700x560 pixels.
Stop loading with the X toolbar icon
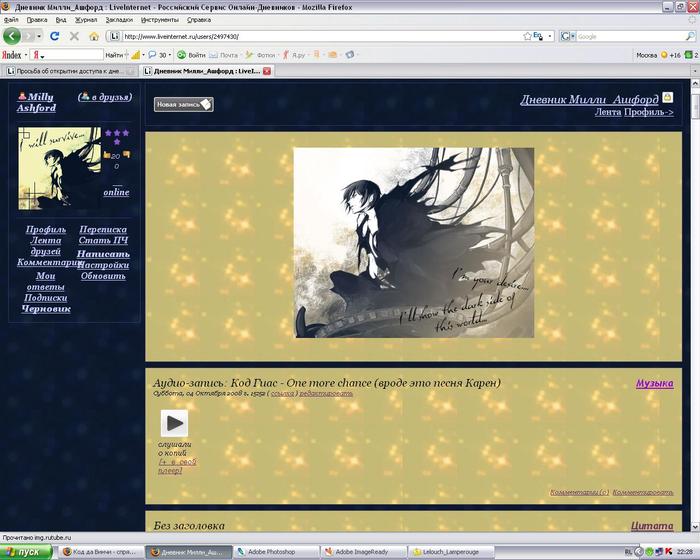(75, 36)
